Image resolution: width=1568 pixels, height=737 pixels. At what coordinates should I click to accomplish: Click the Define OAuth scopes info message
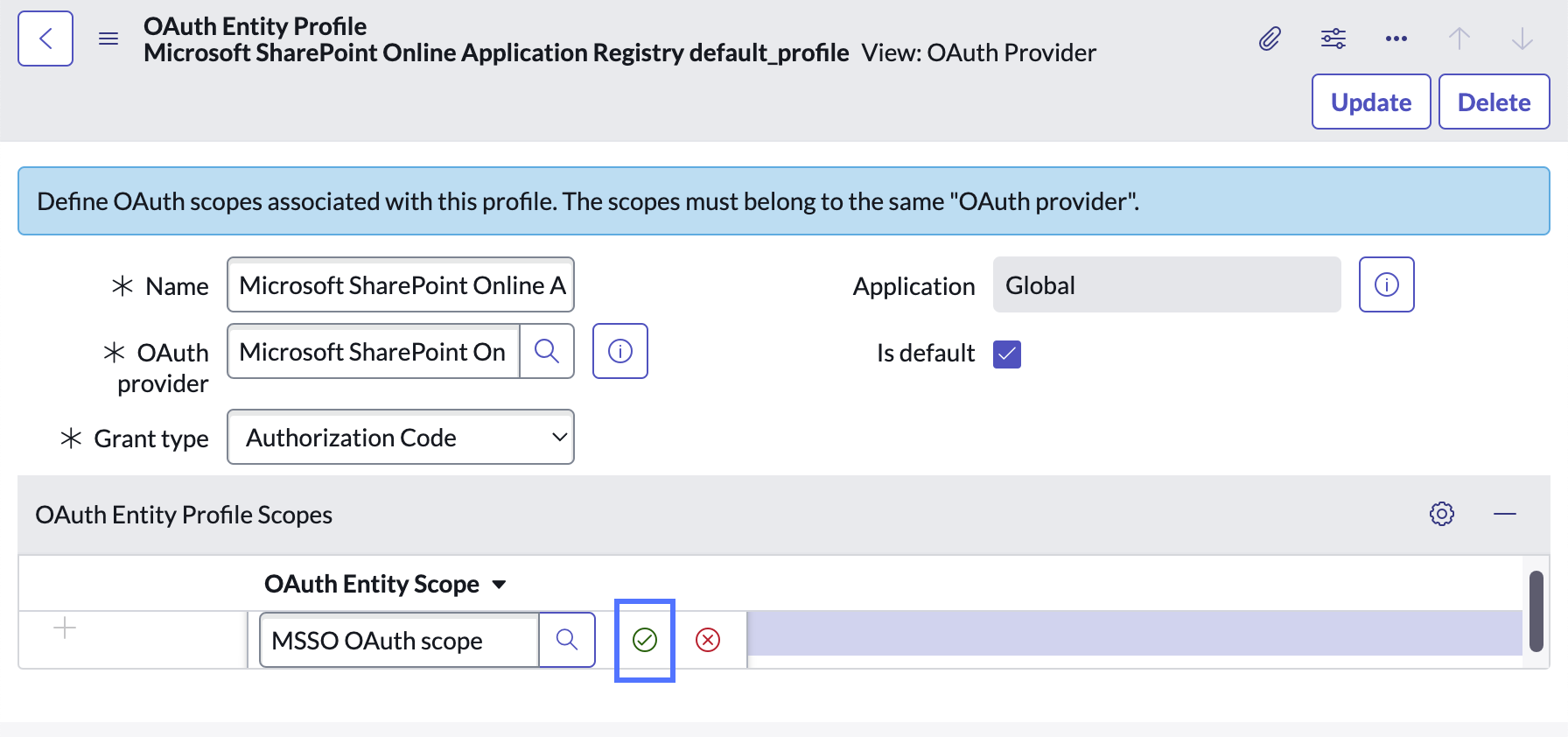[784, 201]
